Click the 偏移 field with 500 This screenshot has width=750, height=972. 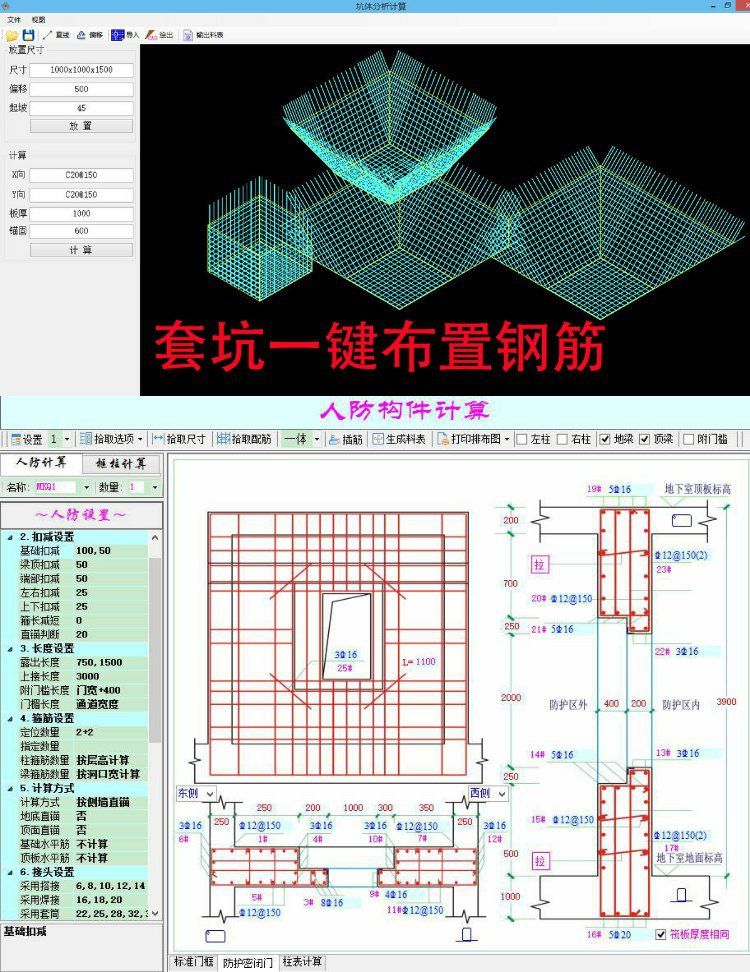coord(81,89)
